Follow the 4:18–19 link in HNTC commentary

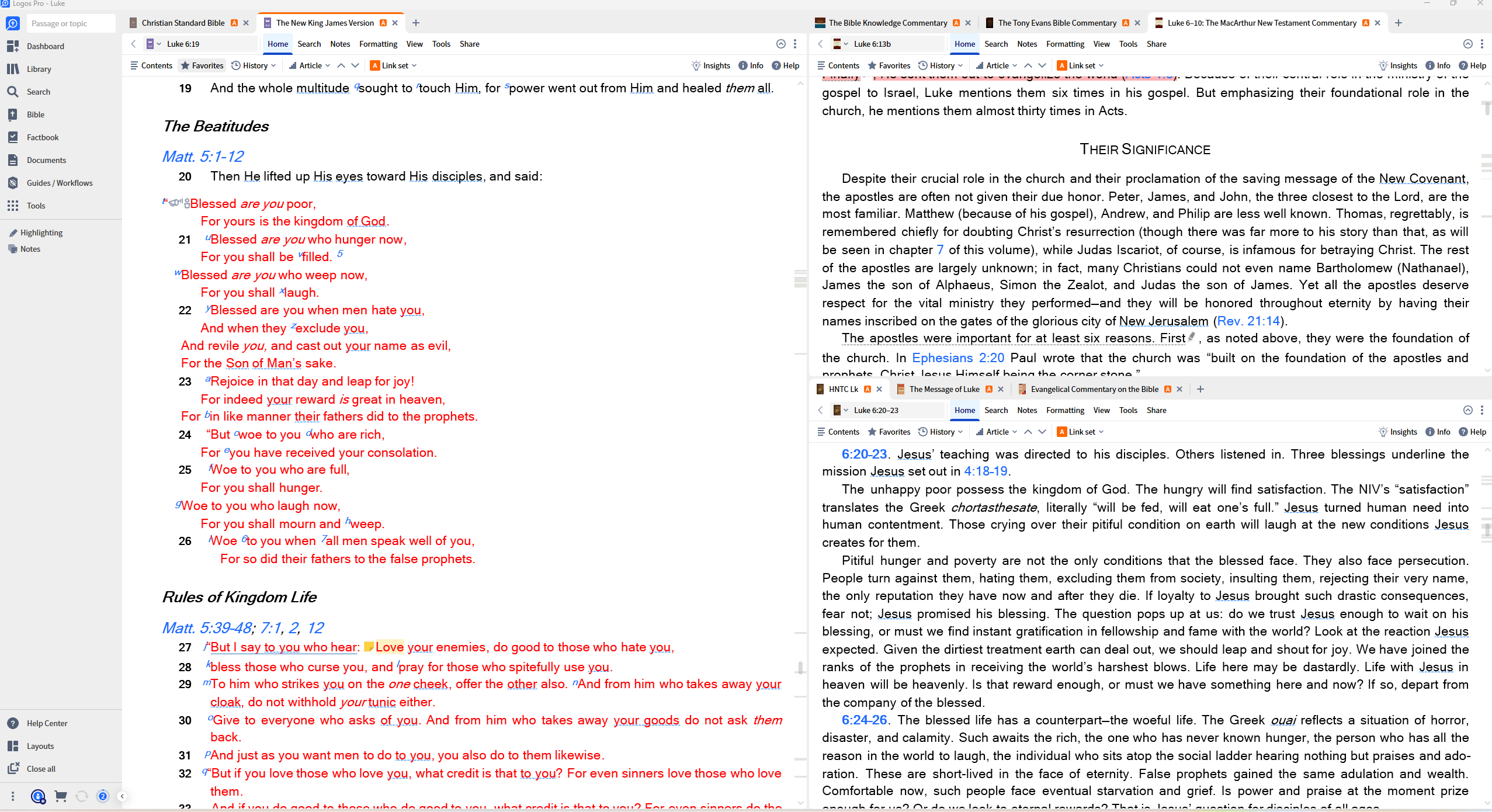point(986,471)
